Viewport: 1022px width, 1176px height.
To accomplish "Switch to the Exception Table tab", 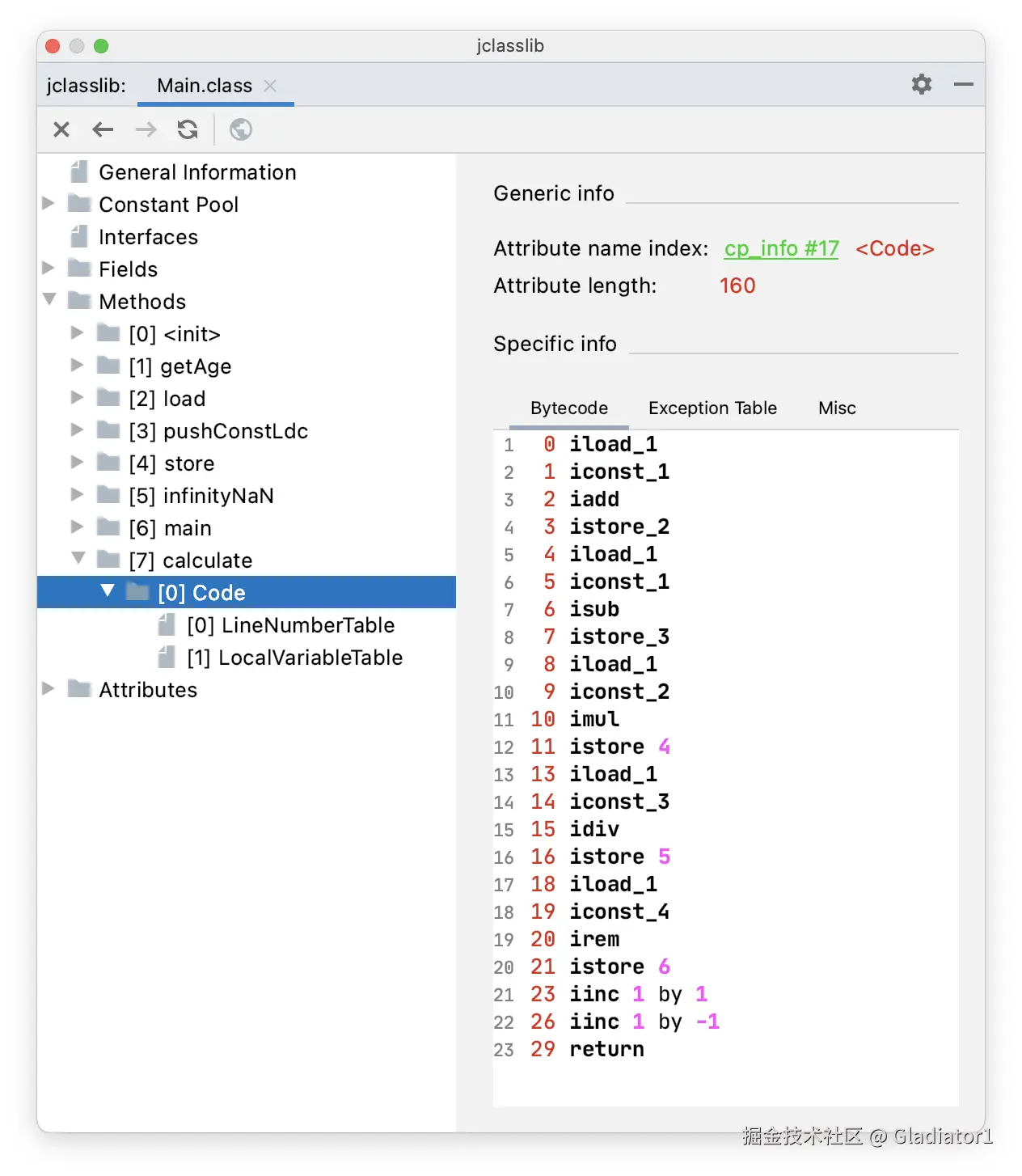I will pos(712,408).
